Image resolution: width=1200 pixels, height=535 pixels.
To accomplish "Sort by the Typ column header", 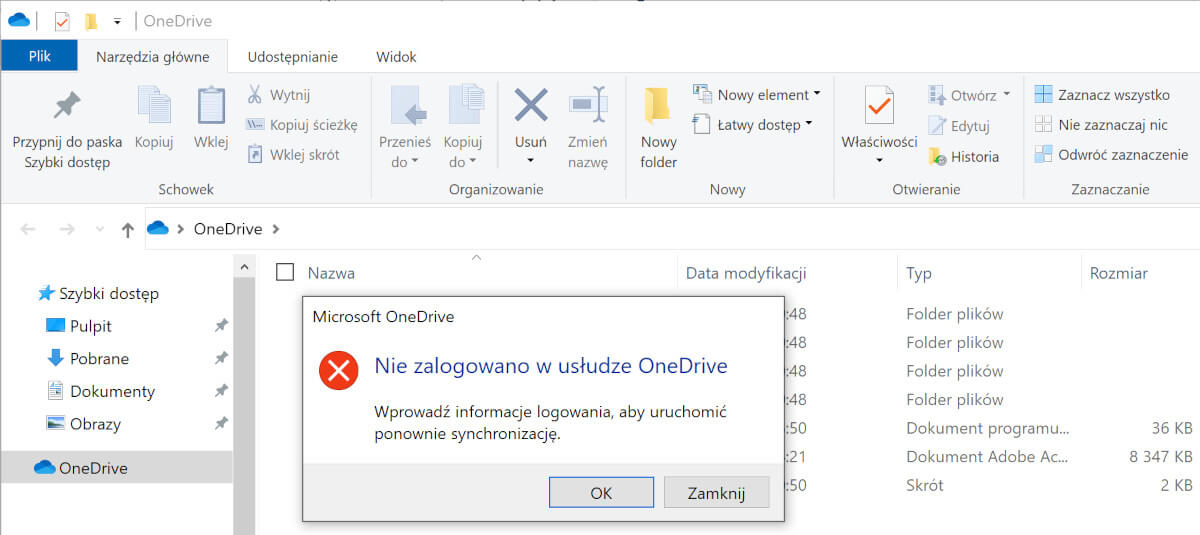I will pos(918,273).
